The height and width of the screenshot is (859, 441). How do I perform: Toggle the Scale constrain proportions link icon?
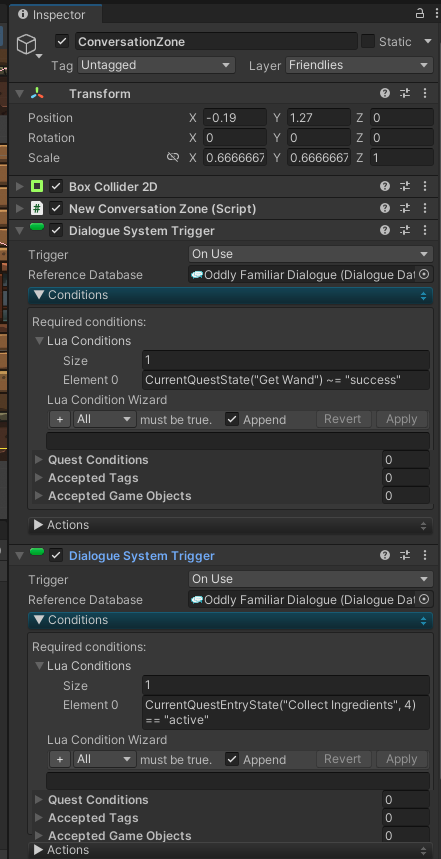click(x=173, y=157)
